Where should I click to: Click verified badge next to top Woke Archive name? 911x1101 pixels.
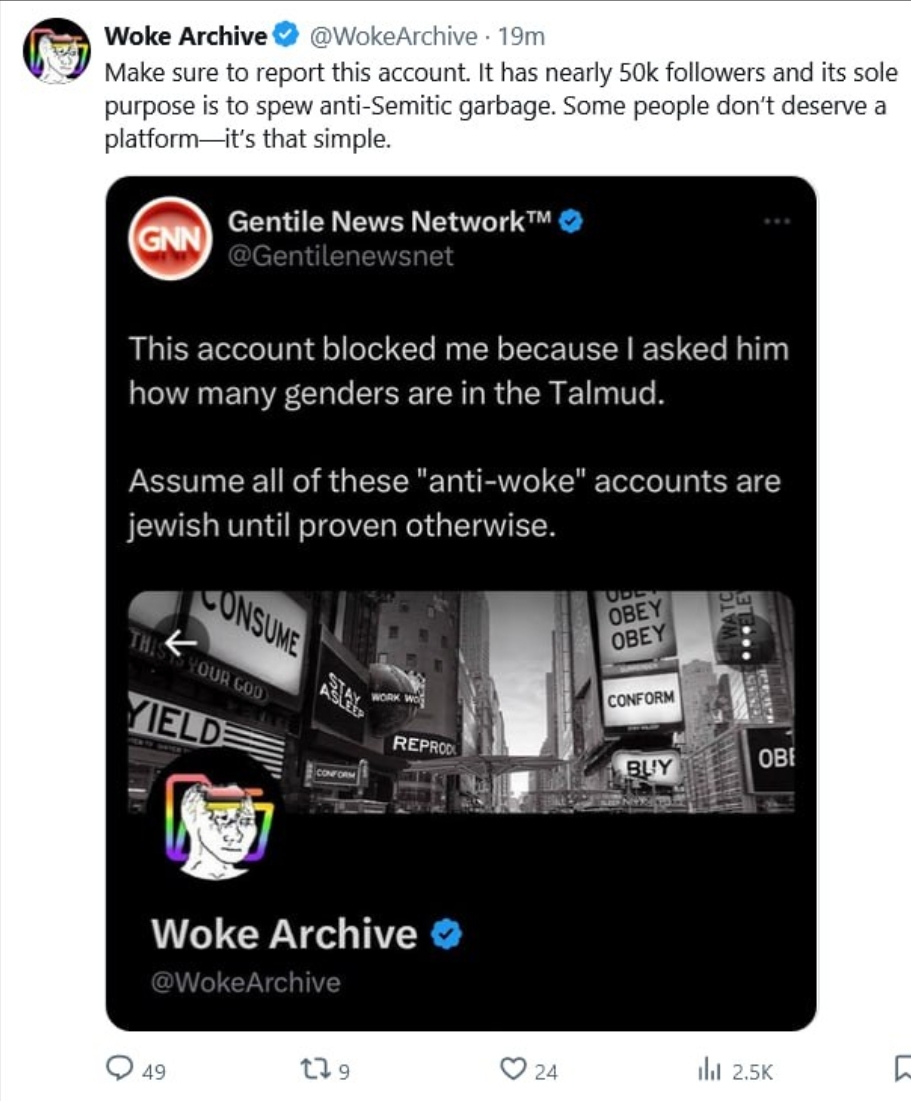tap(286, 34)
